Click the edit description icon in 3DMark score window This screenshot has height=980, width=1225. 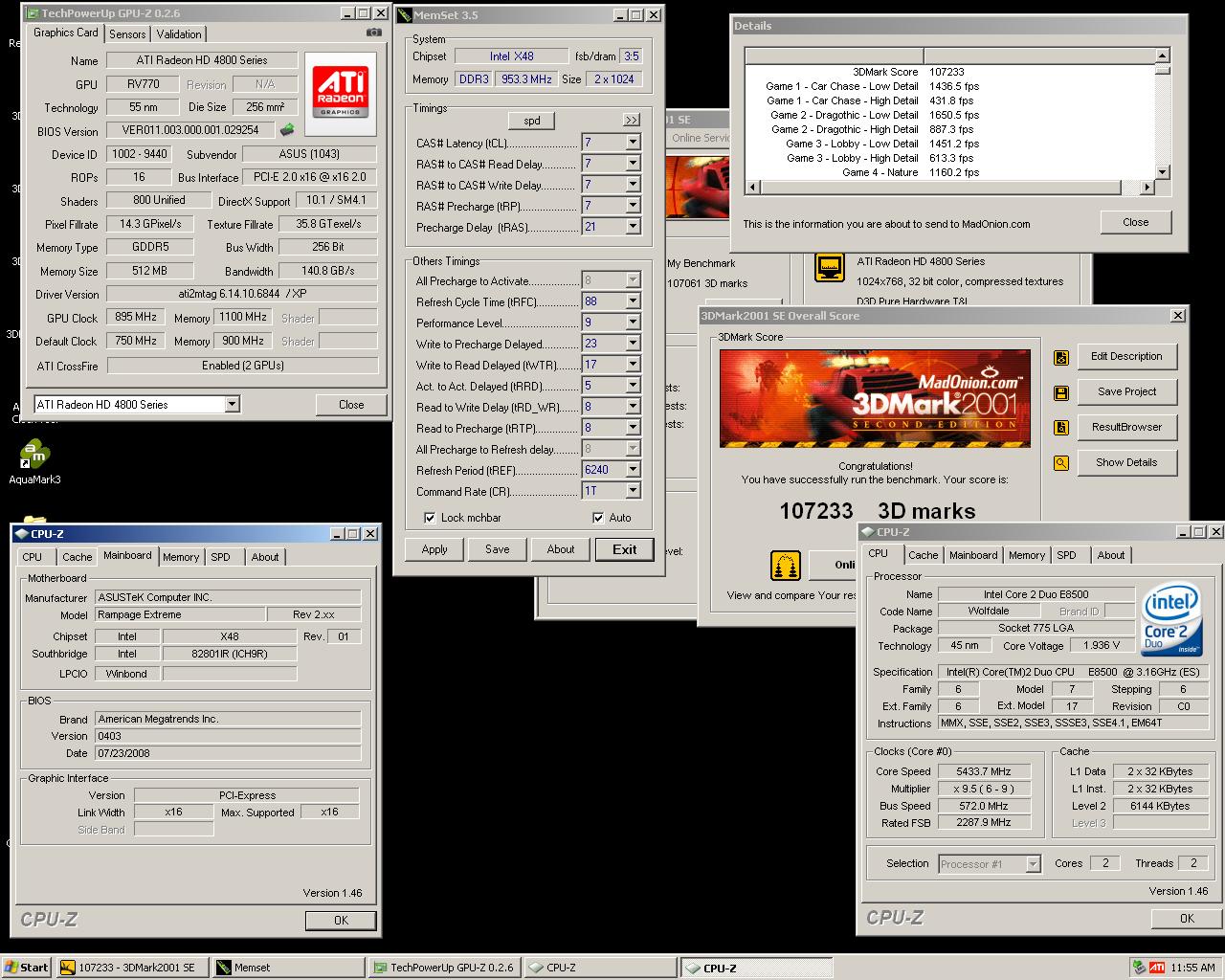1060,357
